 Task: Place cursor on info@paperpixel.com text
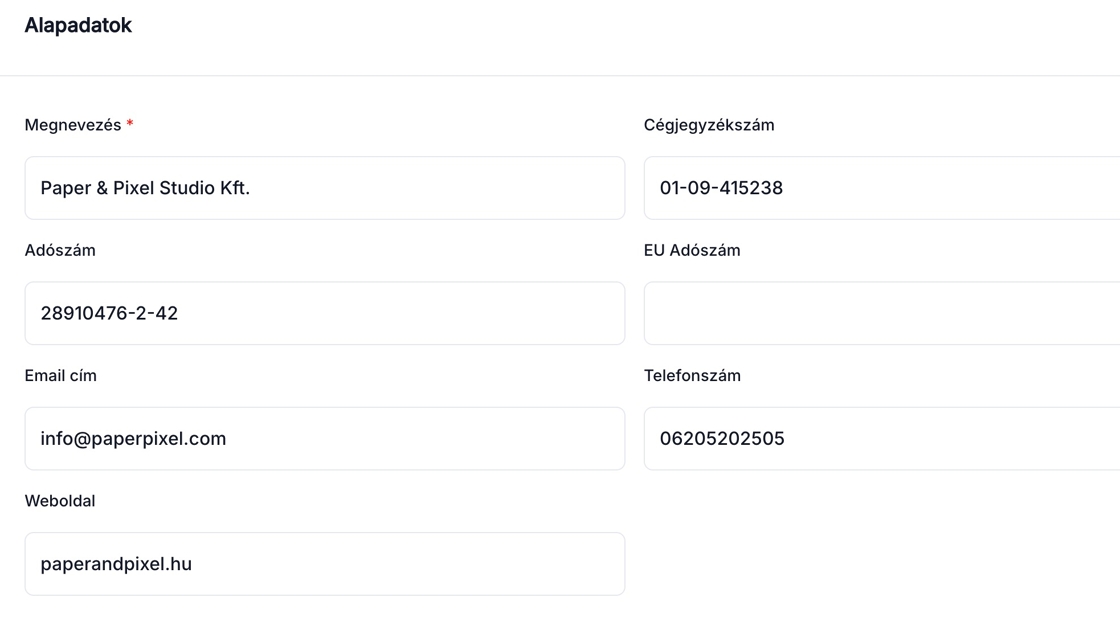point(133,438)
